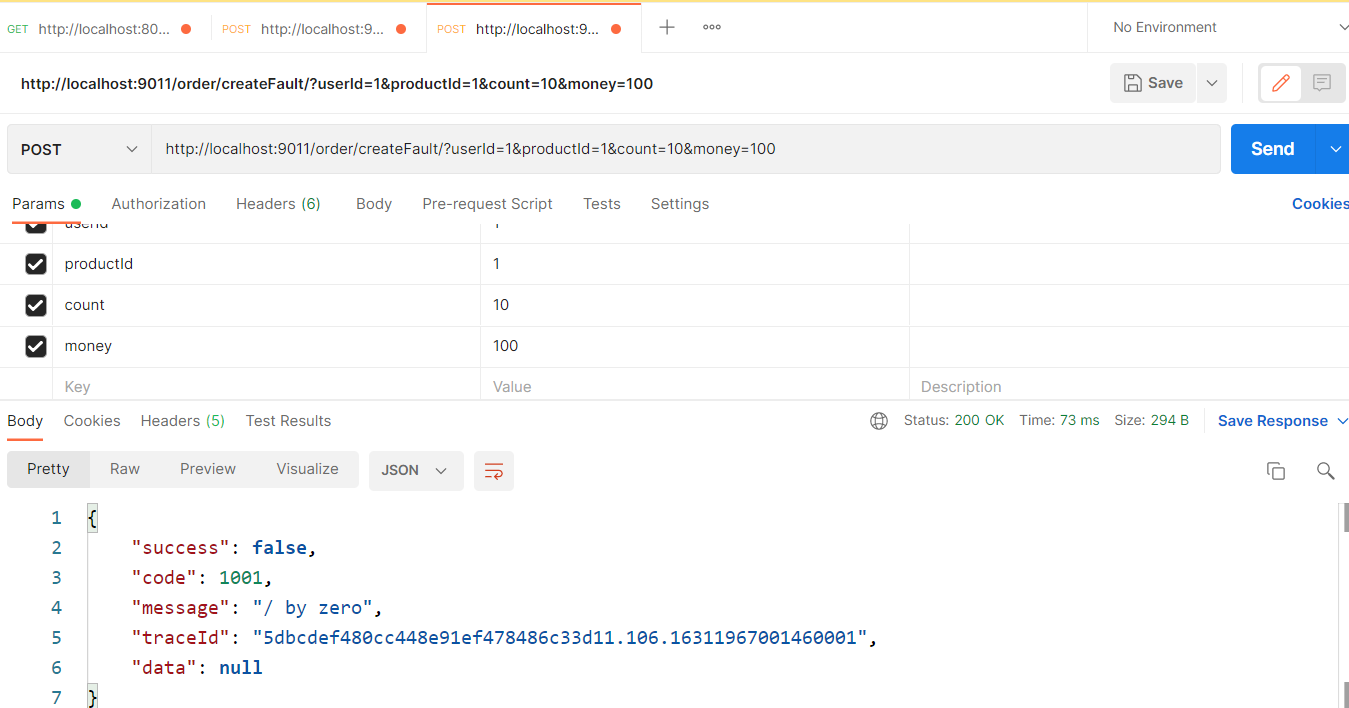Image resolution: width=1349 pixels, height=708 pixels.
Task: Open the POST method dropdown
Action: (x=79, y=149)
